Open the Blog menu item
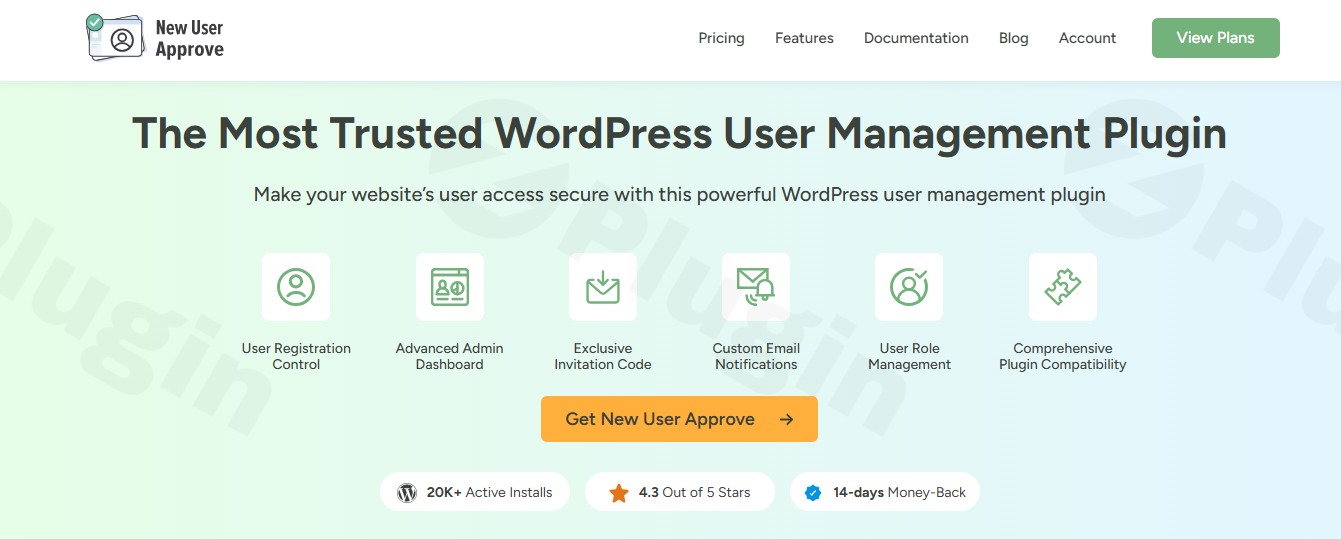1341x539 pixels. 1013,38
